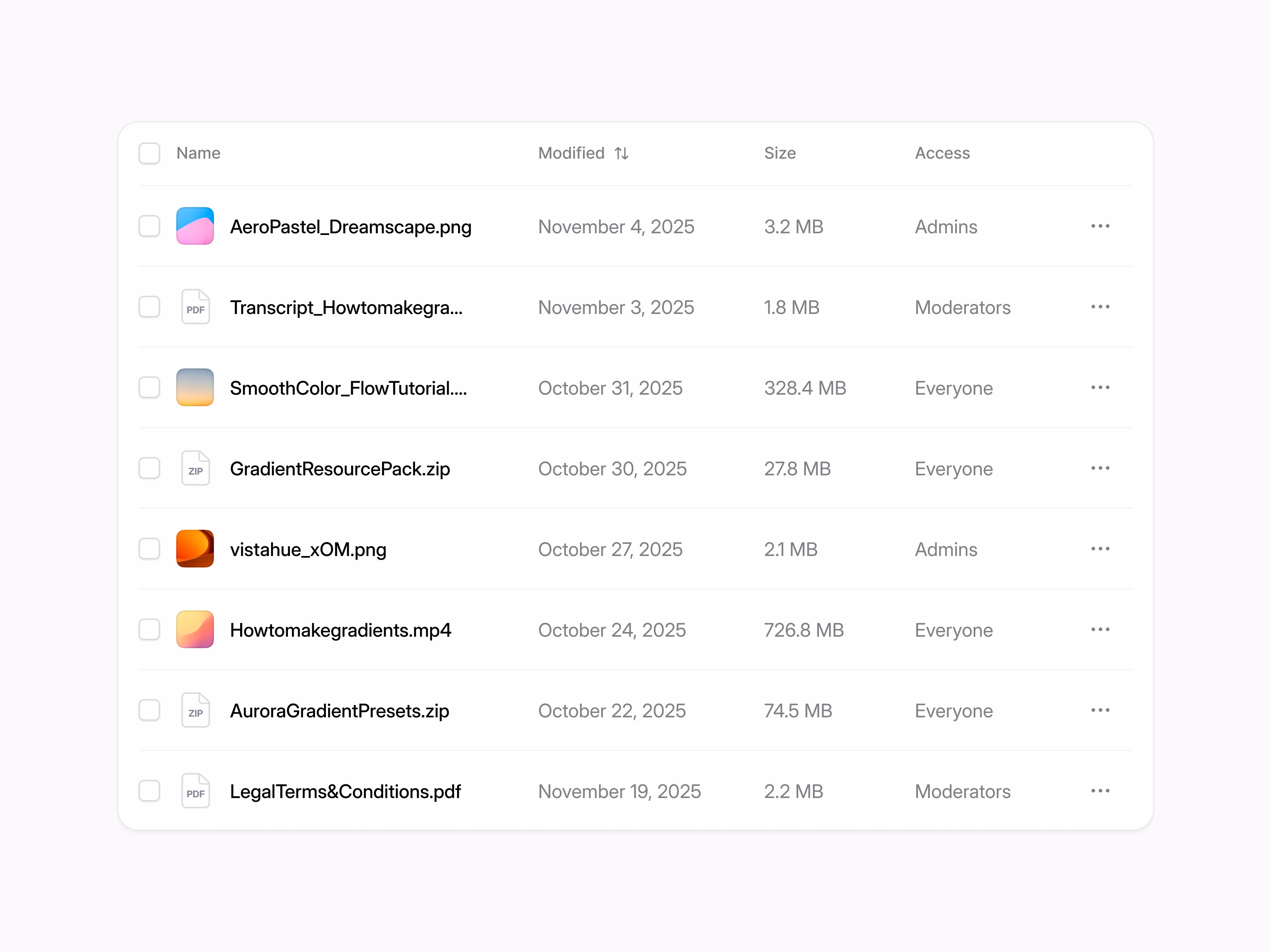Click the PDF icon for LegalTerms&Conditions.pdf

coord(195,791)
